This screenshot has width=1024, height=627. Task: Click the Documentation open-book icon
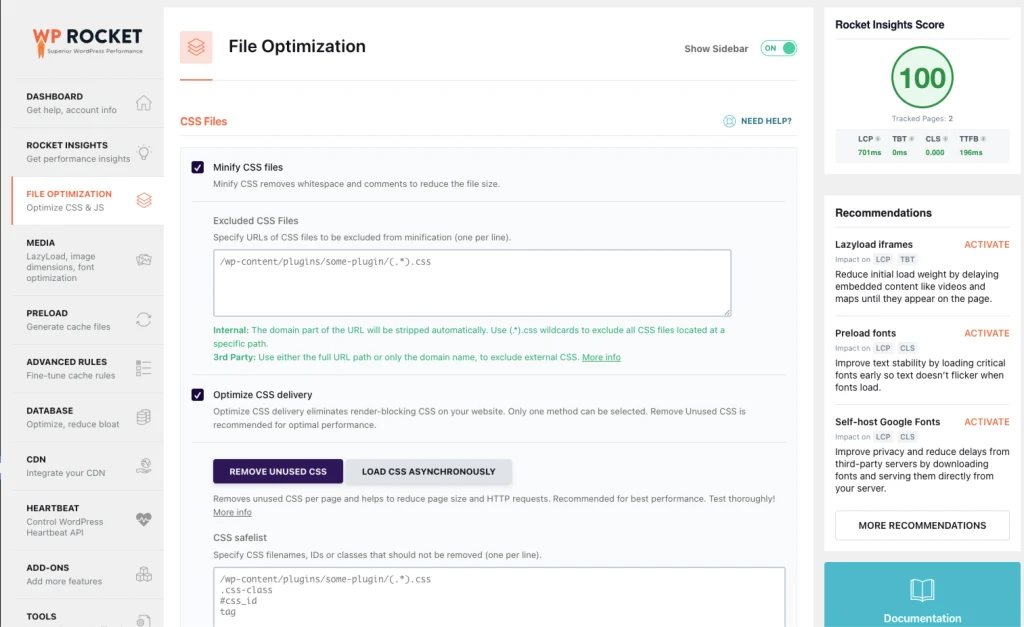[x=922, y=590]
